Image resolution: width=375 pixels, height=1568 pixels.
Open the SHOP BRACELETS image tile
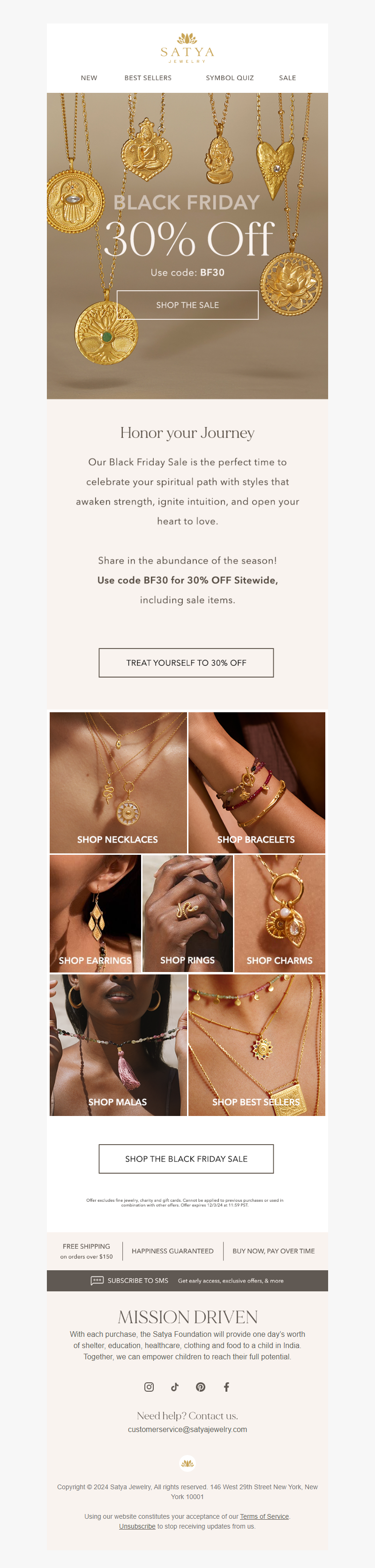pos(257,783)
